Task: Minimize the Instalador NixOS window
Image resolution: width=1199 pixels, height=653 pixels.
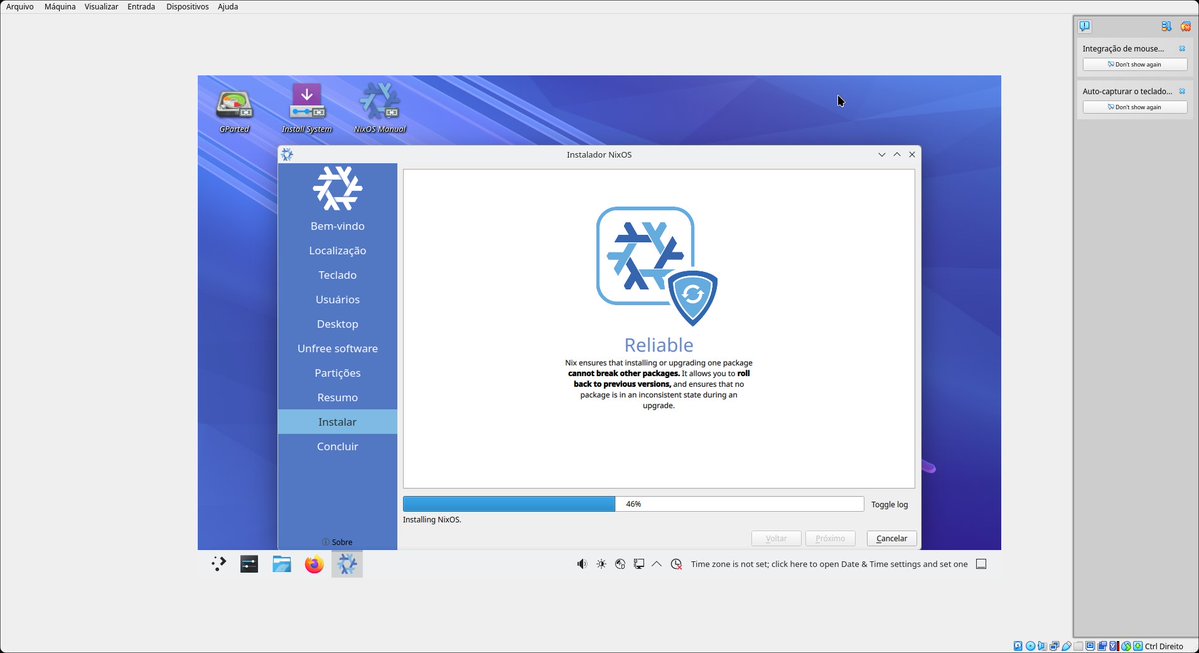Action: [x=882, y=154]
